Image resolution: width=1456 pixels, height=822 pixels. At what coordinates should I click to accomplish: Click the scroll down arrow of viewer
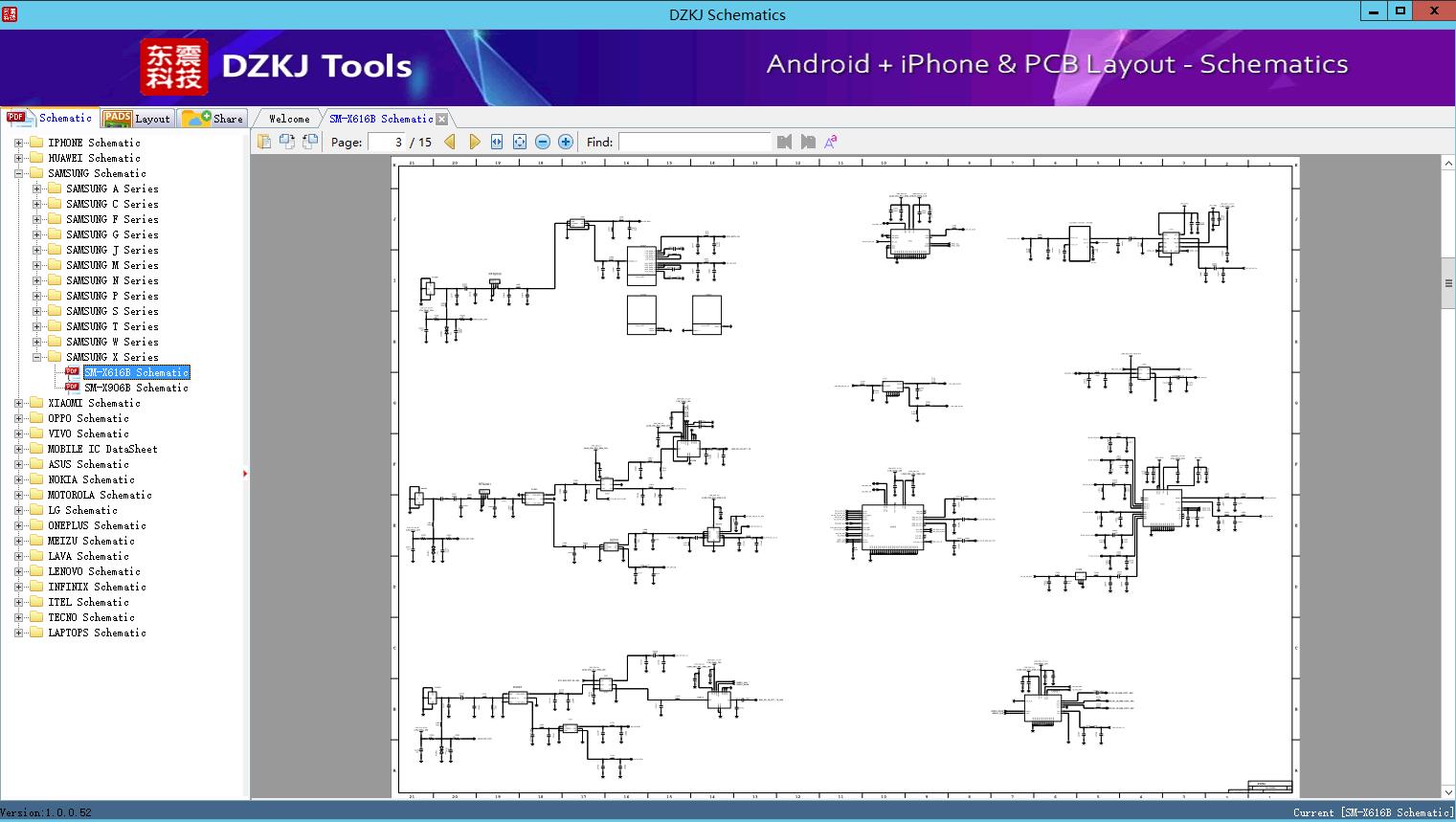pyautogui.click(x=1448, y=792)
